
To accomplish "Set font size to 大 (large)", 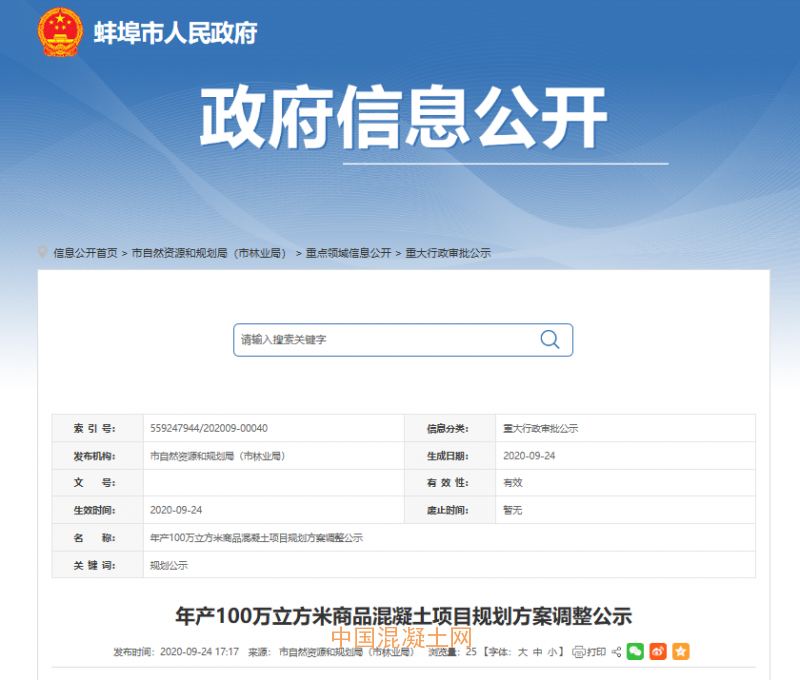I will [x=522, y=652].
